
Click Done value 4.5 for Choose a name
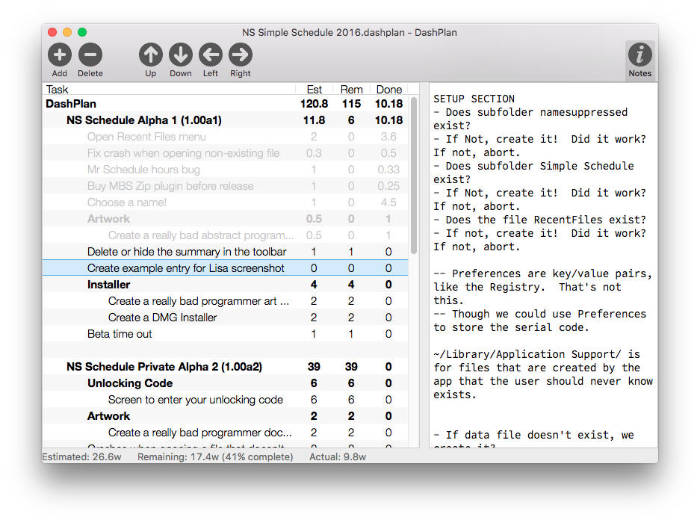[x=389, y=203]
